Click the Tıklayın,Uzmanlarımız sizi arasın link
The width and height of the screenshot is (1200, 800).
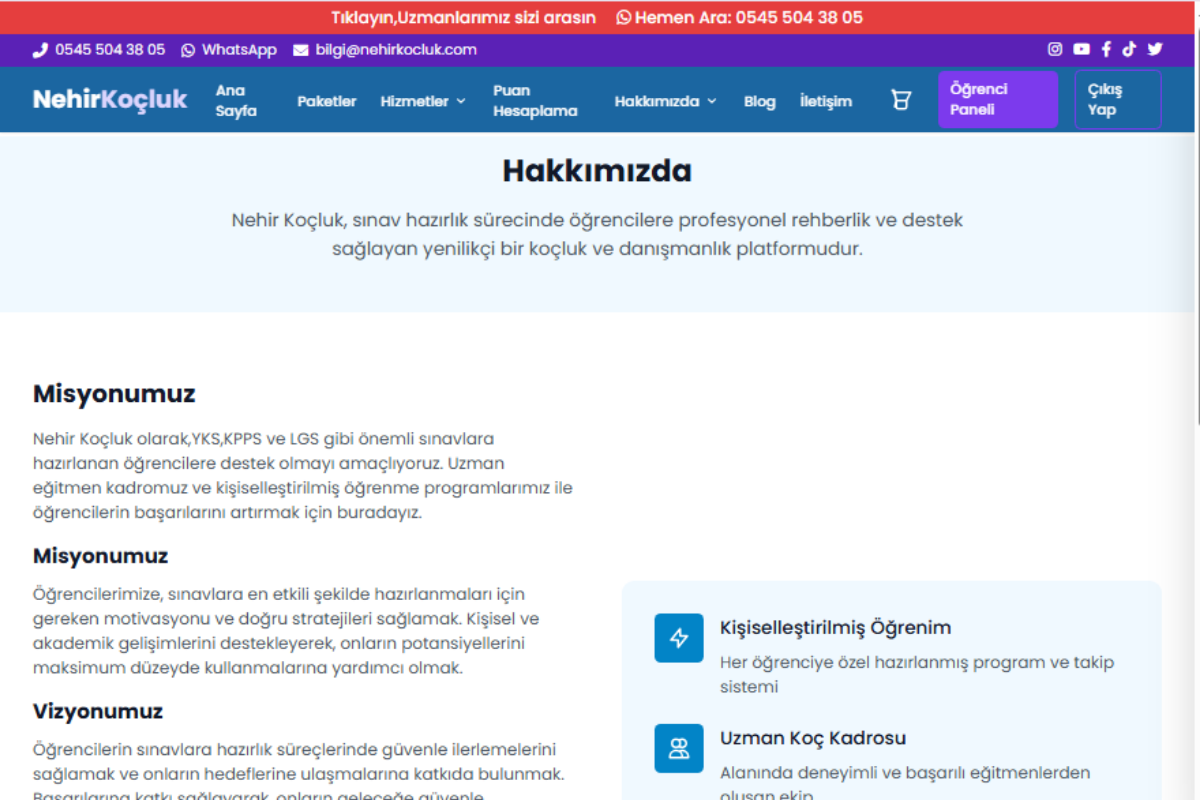coord(463,17)
